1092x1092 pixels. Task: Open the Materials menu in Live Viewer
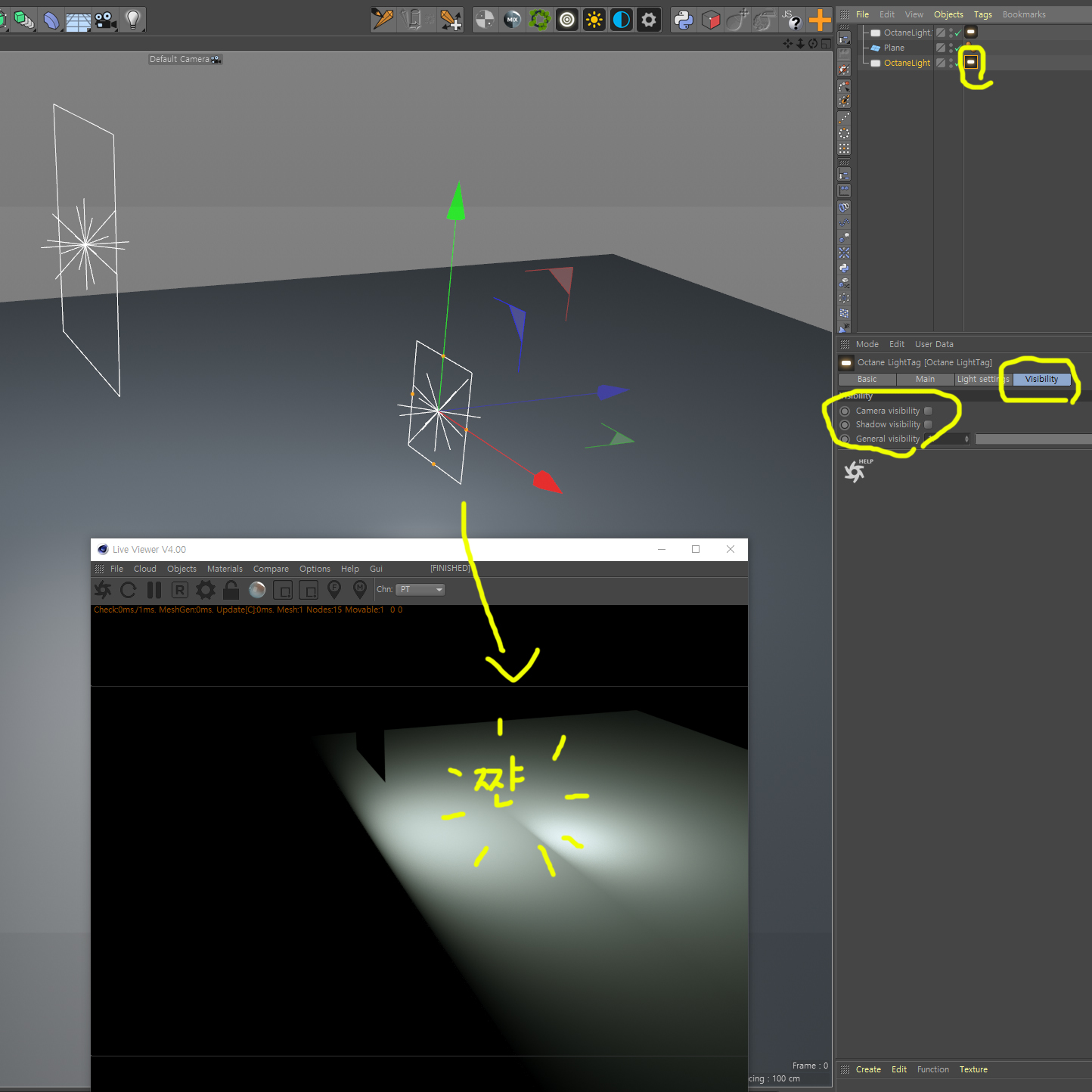pos(225,569)
